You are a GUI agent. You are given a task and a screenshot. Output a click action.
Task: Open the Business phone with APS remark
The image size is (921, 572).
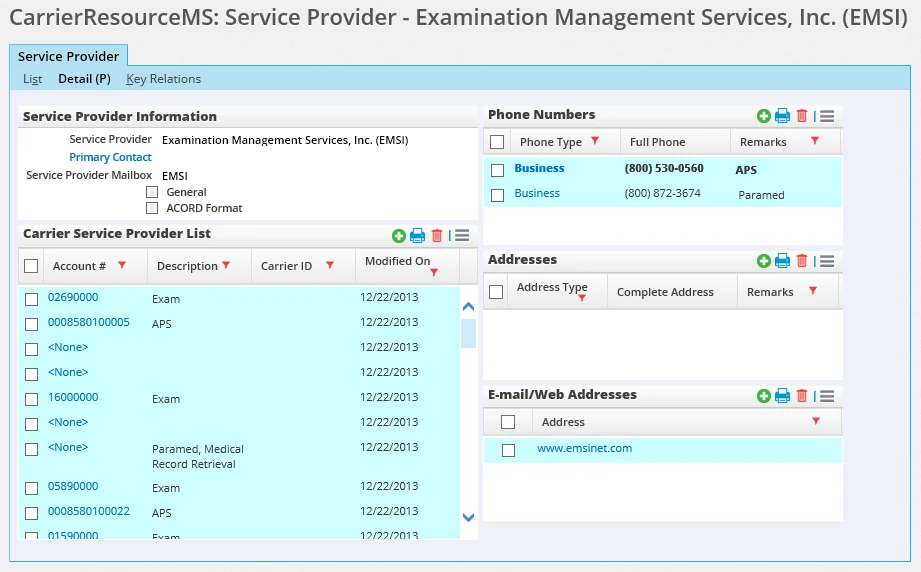[x=539, y=168]
